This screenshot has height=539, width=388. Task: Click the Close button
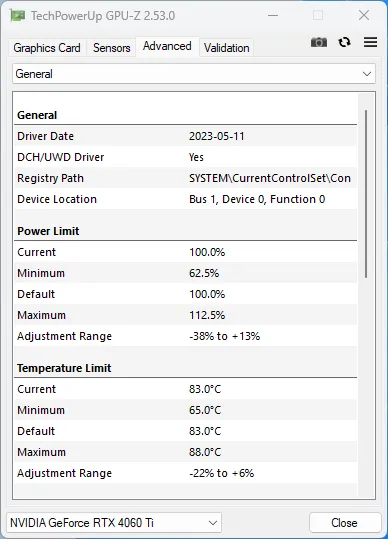tap(345, 523)
